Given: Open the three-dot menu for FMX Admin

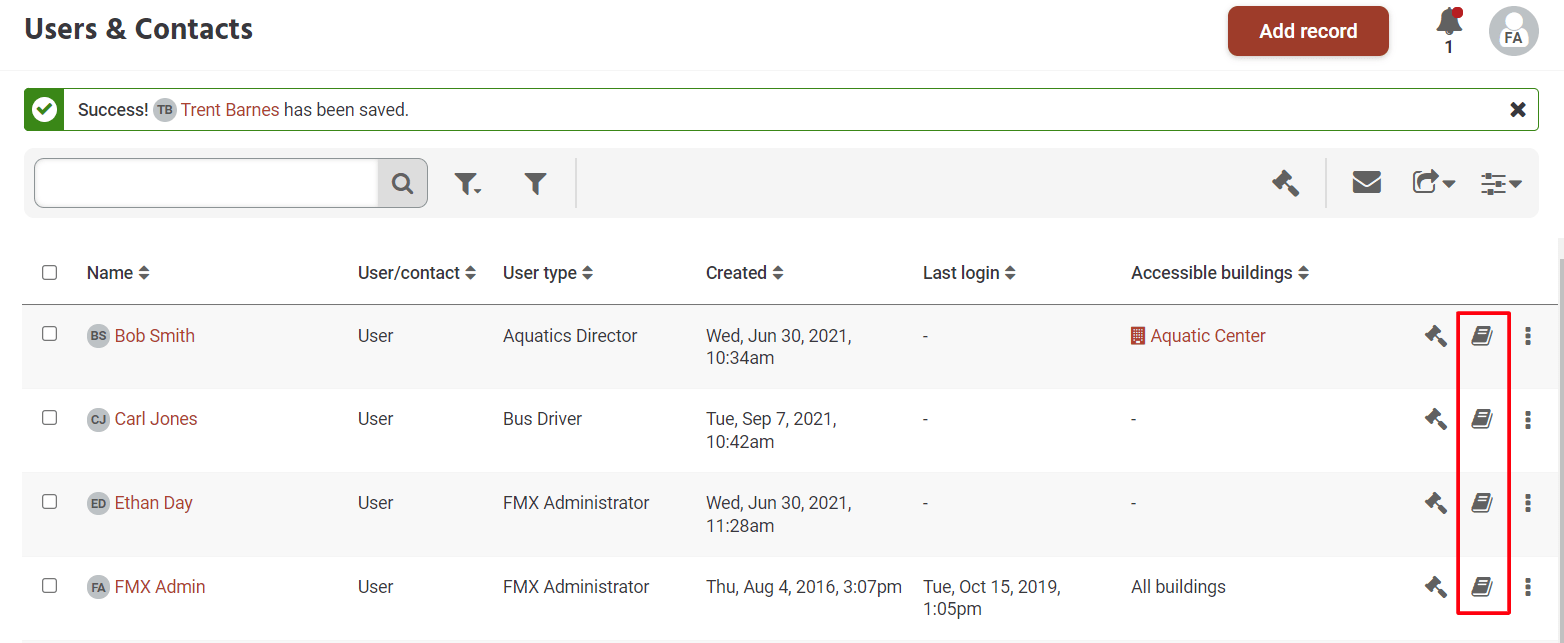Looking at the screenshot, I should pos(1527,587).
